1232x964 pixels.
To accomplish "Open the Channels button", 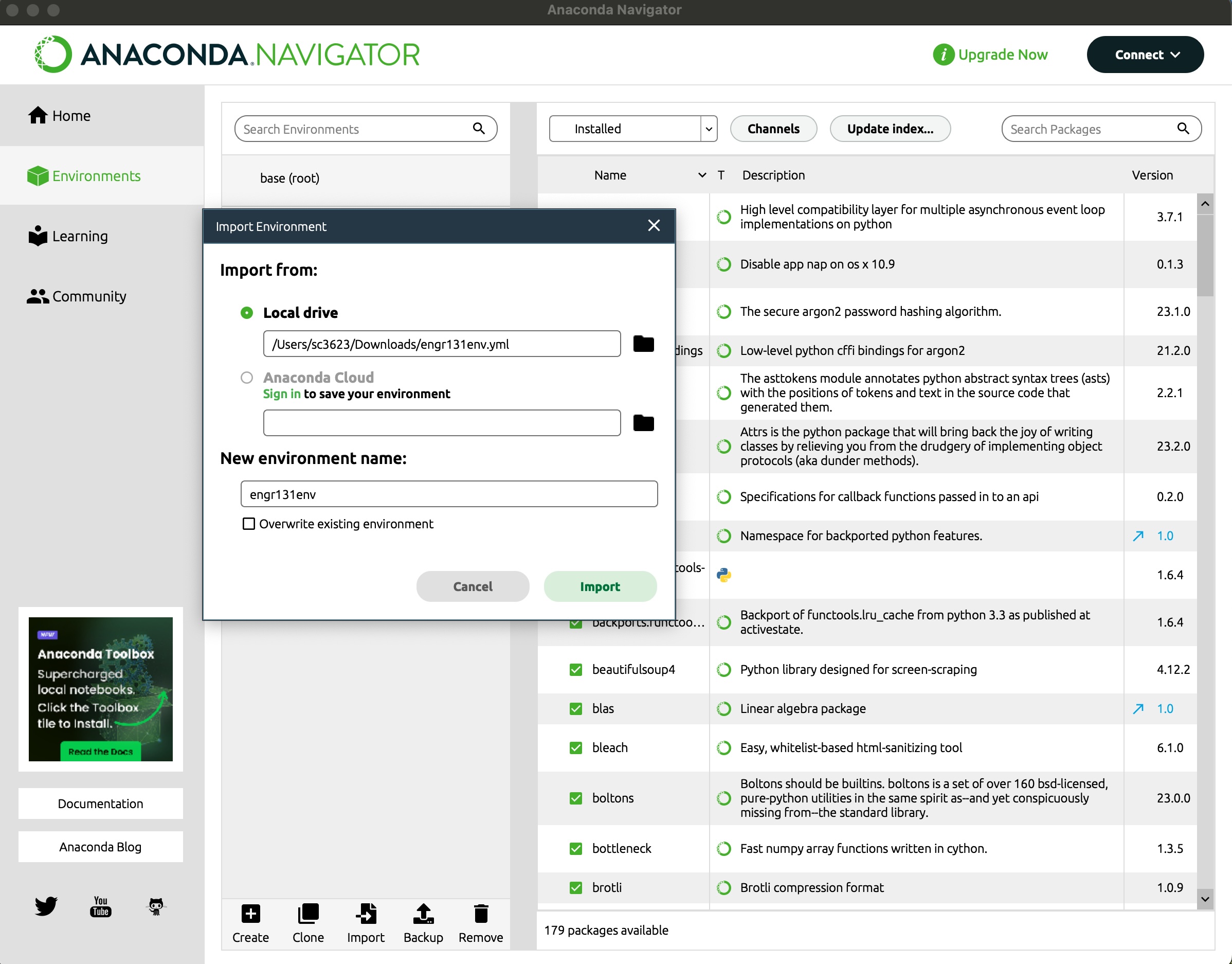I will click(x=773, y=129).
